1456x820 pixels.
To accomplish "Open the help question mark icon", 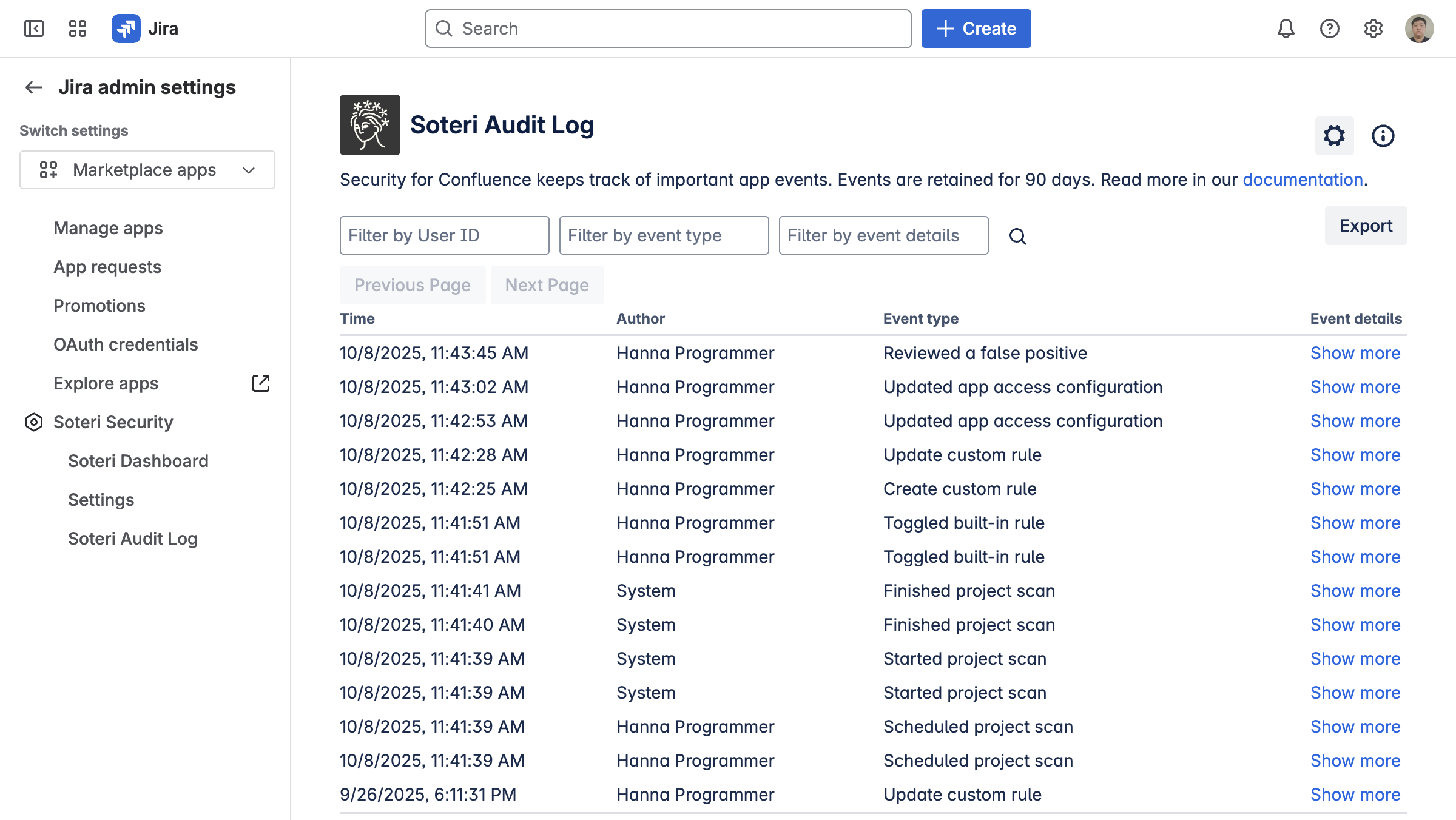I will tap(1329, 29).
